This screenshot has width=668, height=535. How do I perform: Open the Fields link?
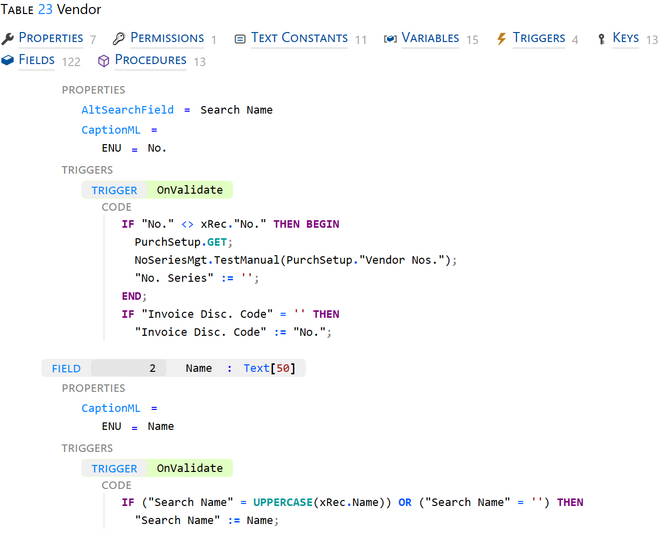[37, 60]
